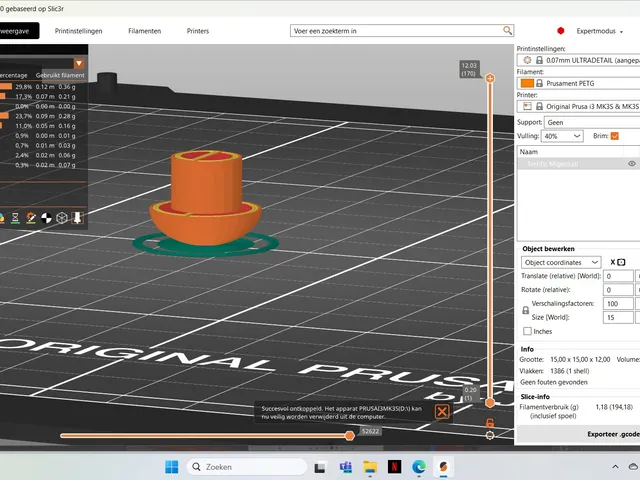This screenshot has width=640, height=480.
Task: Click the Verschalingsfactoren value 100 field
Action: point(618,304)
